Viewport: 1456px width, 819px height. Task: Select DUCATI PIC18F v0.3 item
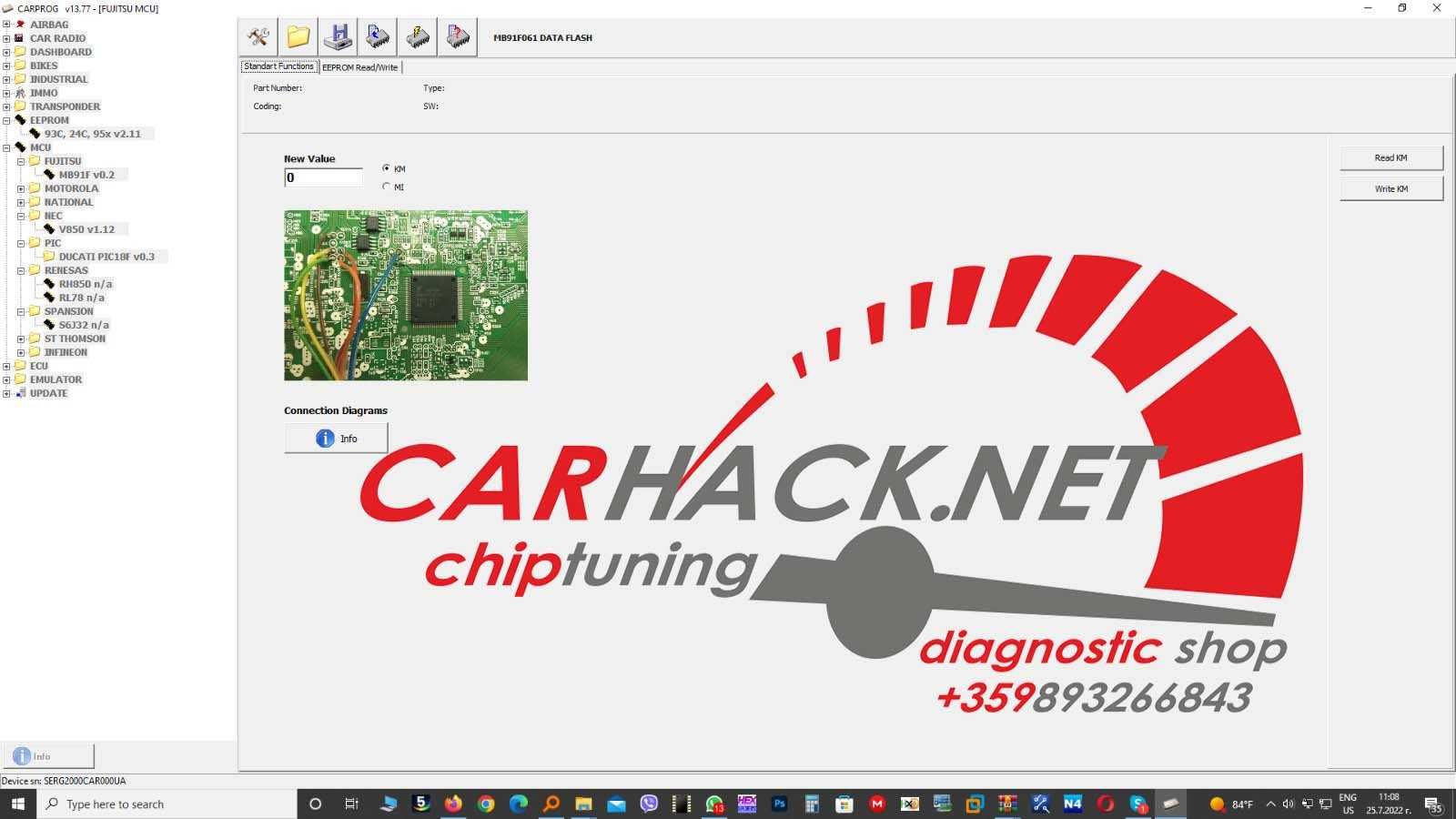[x=106, y=257]
